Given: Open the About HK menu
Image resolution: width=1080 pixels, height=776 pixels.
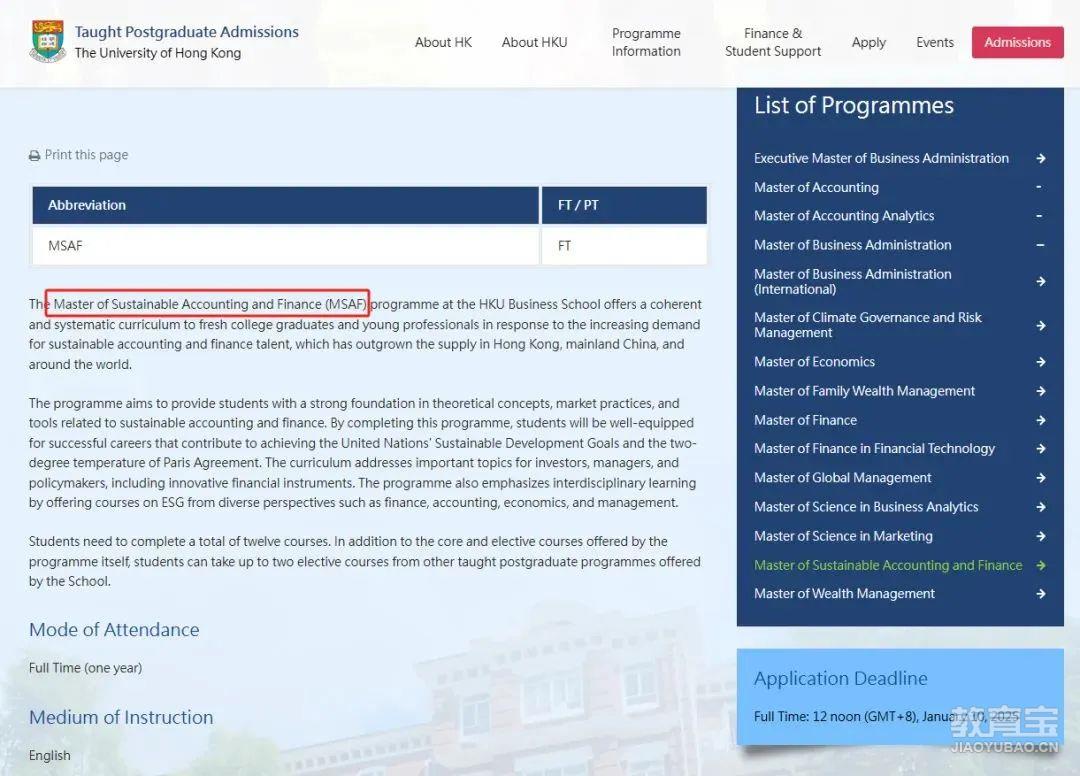Looking at the screenshot, I should pos(444,42).
